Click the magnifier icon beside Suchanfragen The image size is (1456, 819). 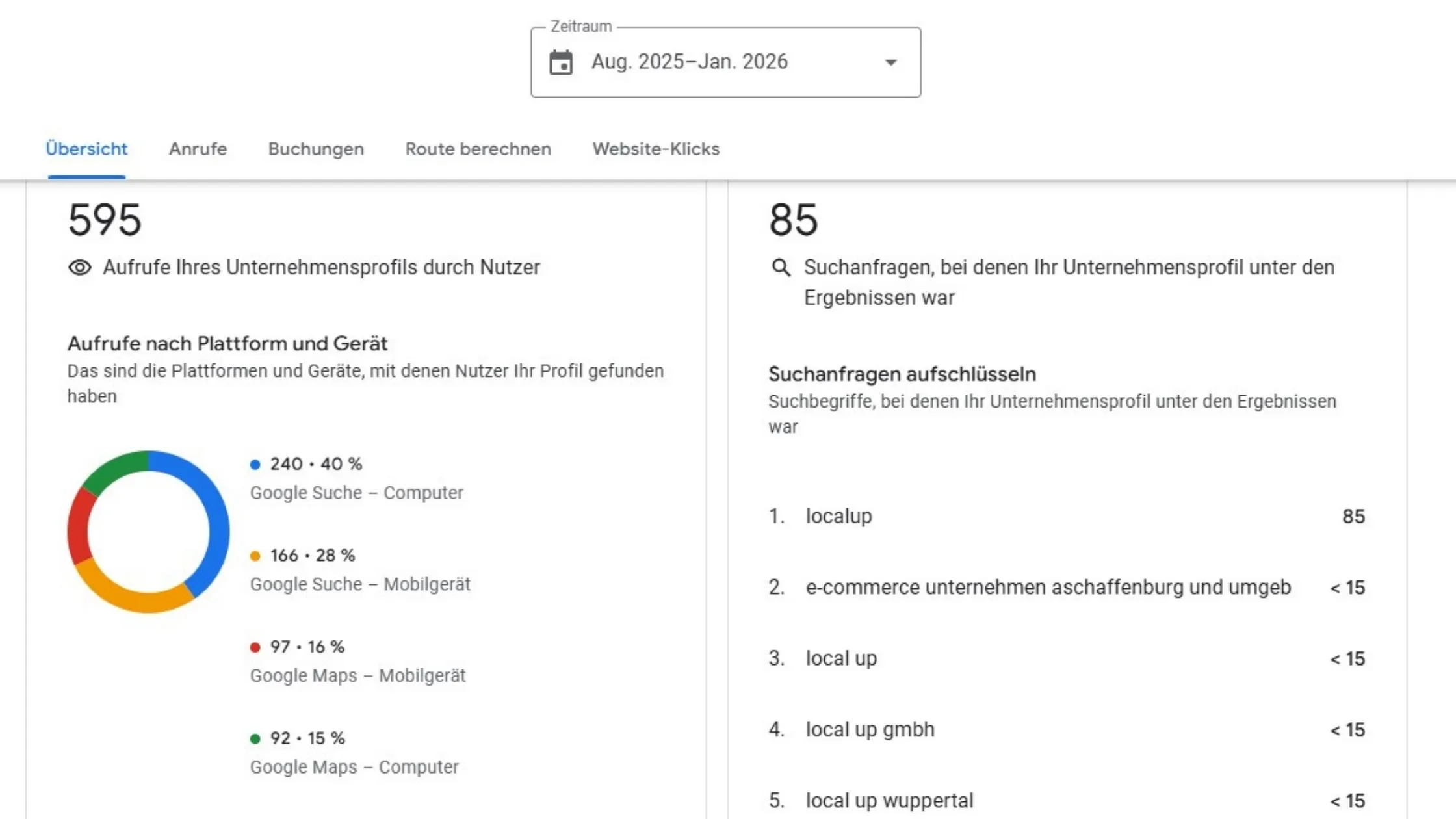(x=781, y=268)
